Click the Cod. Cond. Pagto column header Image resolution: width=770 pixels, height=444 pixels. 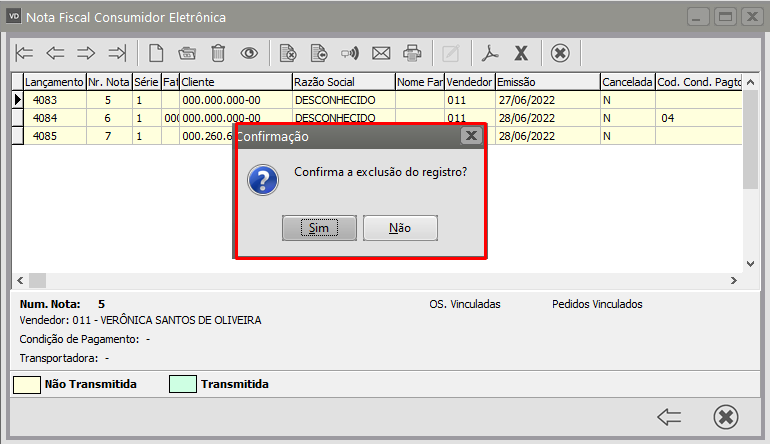(699, 82)
